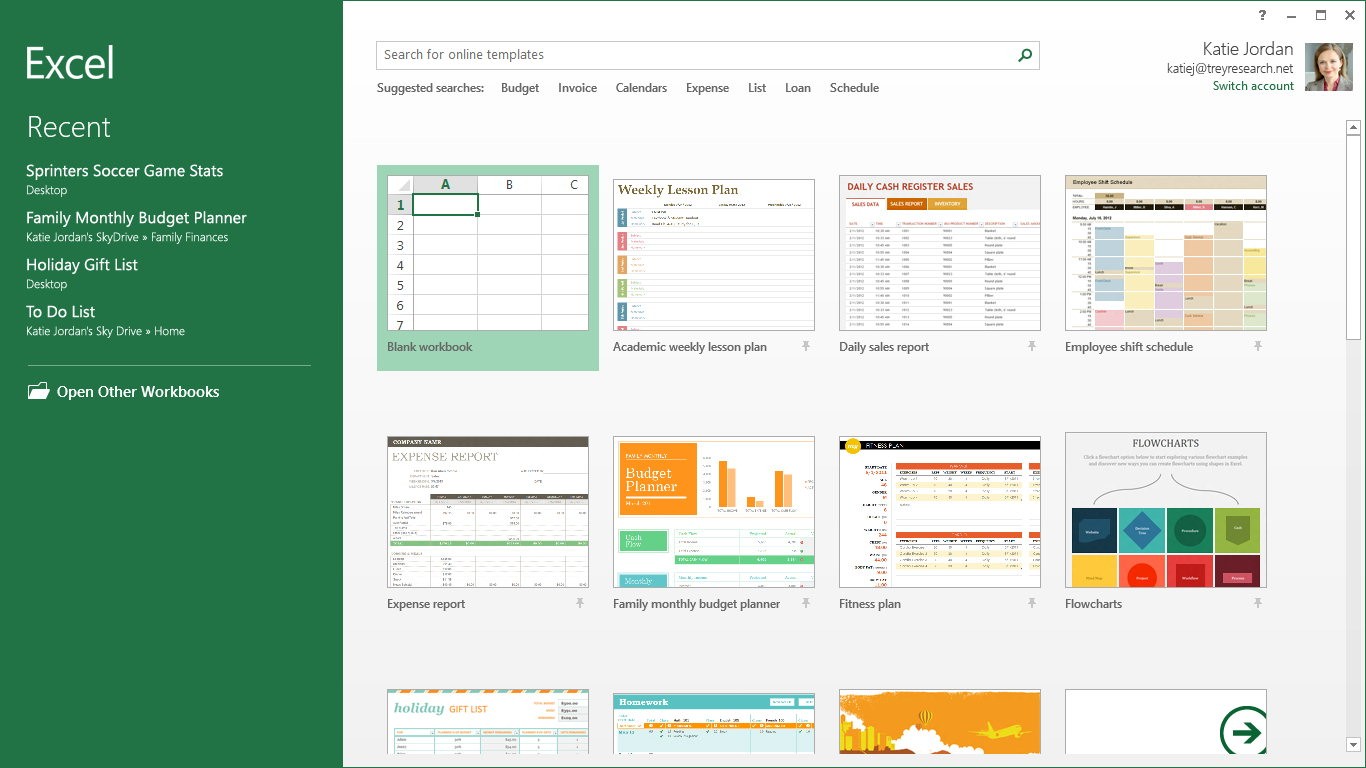Click the Blank workbook label

[x=430, y=347]
